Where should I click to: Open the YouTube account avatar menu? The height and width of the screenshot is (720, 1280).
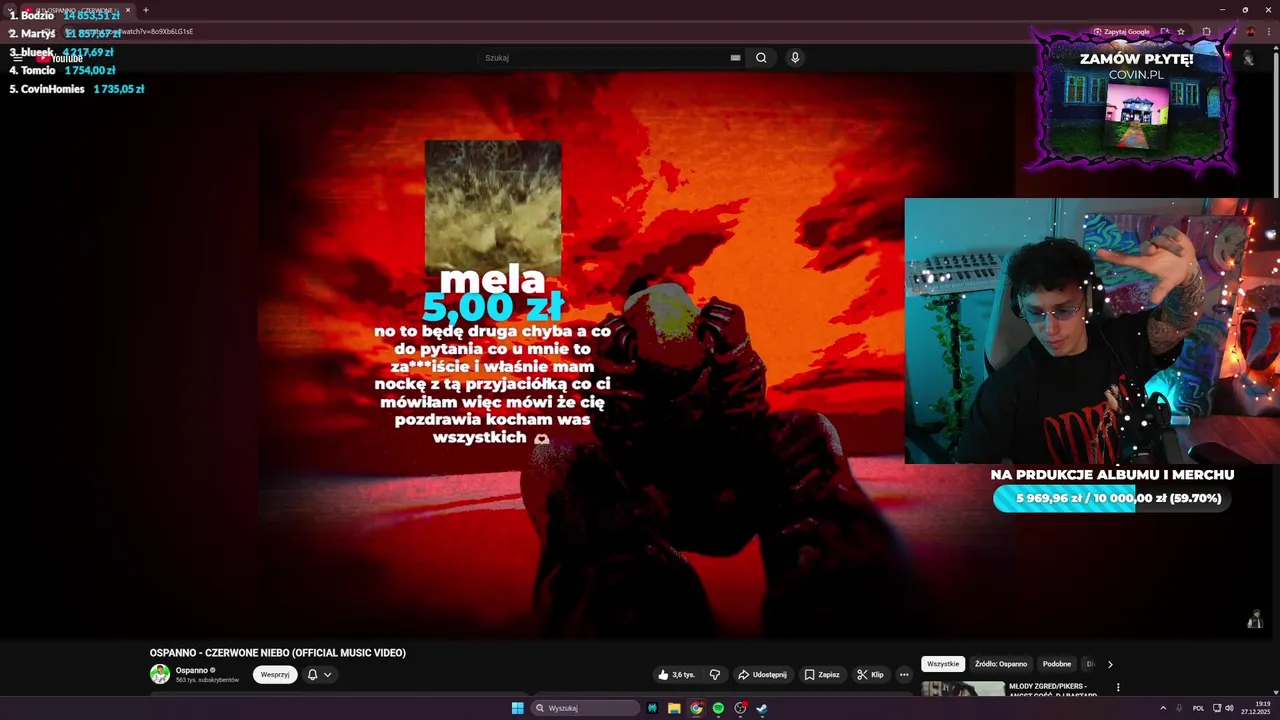(1248, 59)
